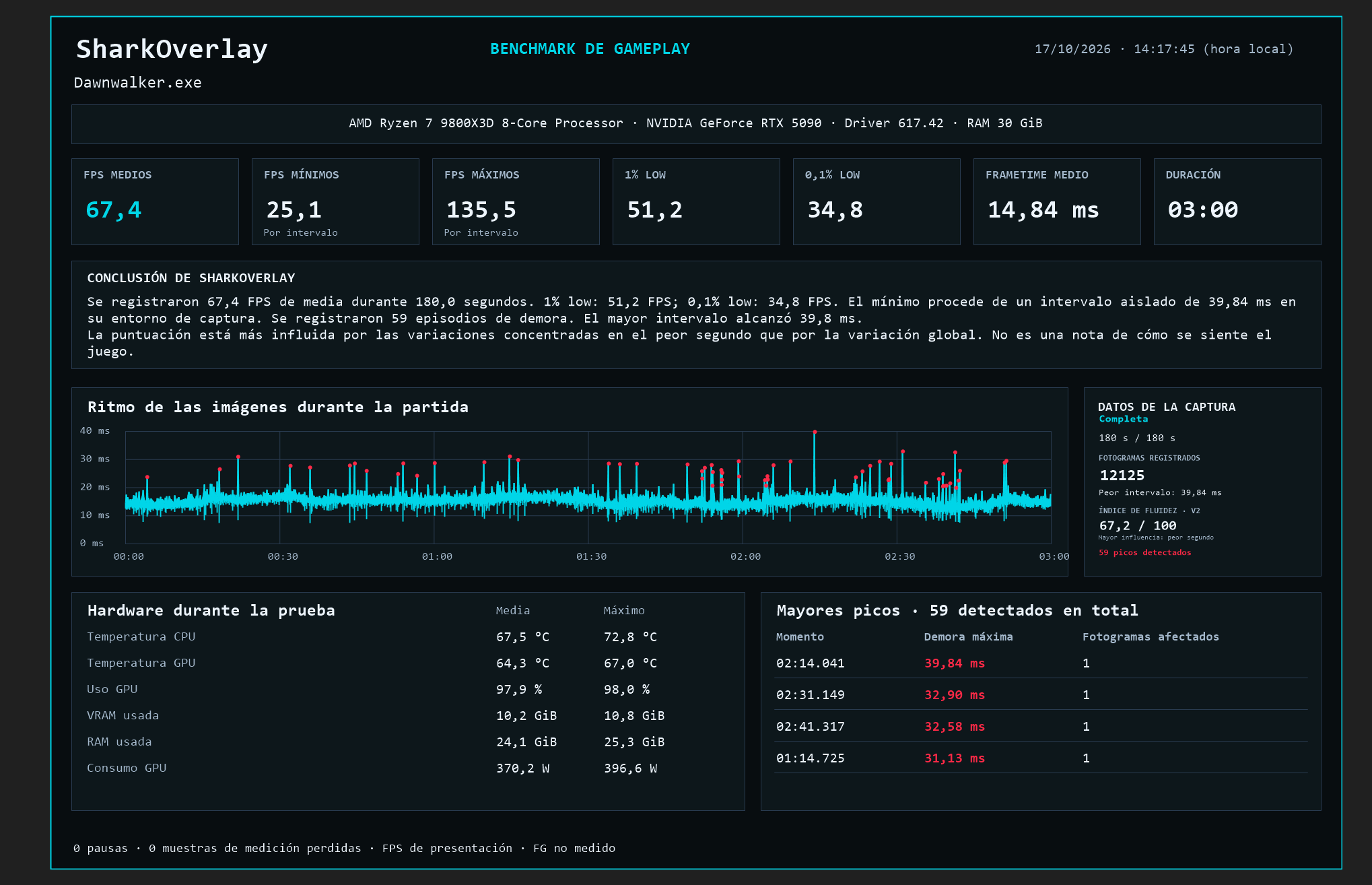The height and width of the screenshot is (885, 1372).
Task: Click the 01:00 time axis label
Action: [x=437, y=556]
